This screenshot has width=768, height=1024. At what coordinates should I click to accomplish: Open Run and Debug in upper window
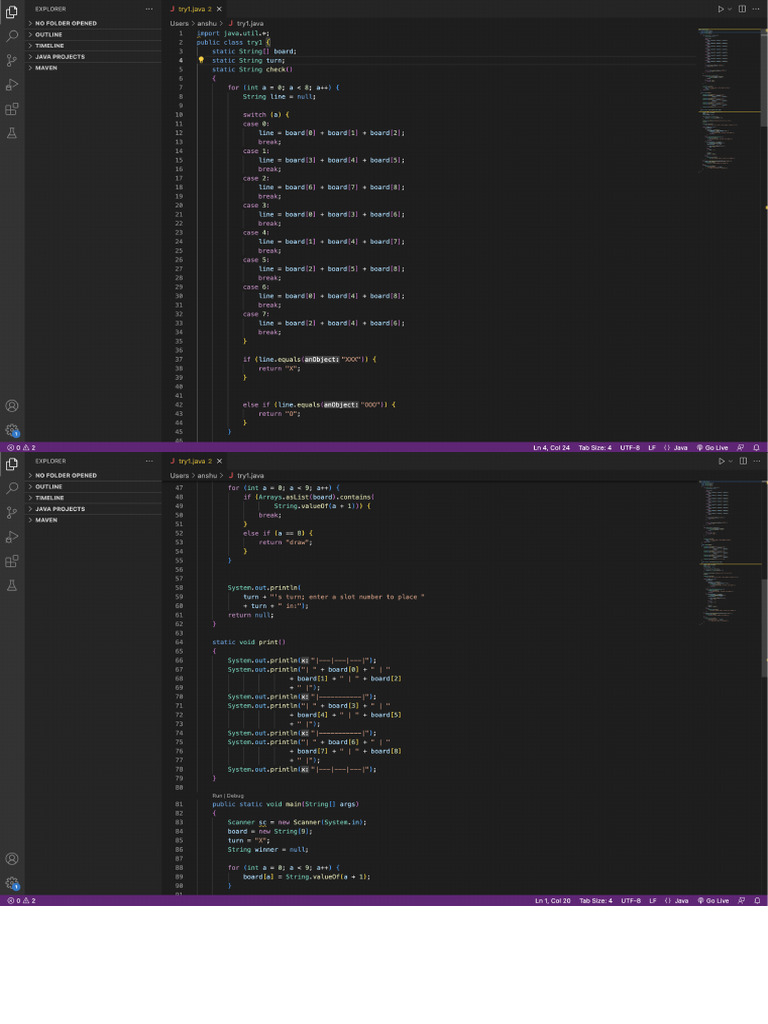[x=12, y=85]
